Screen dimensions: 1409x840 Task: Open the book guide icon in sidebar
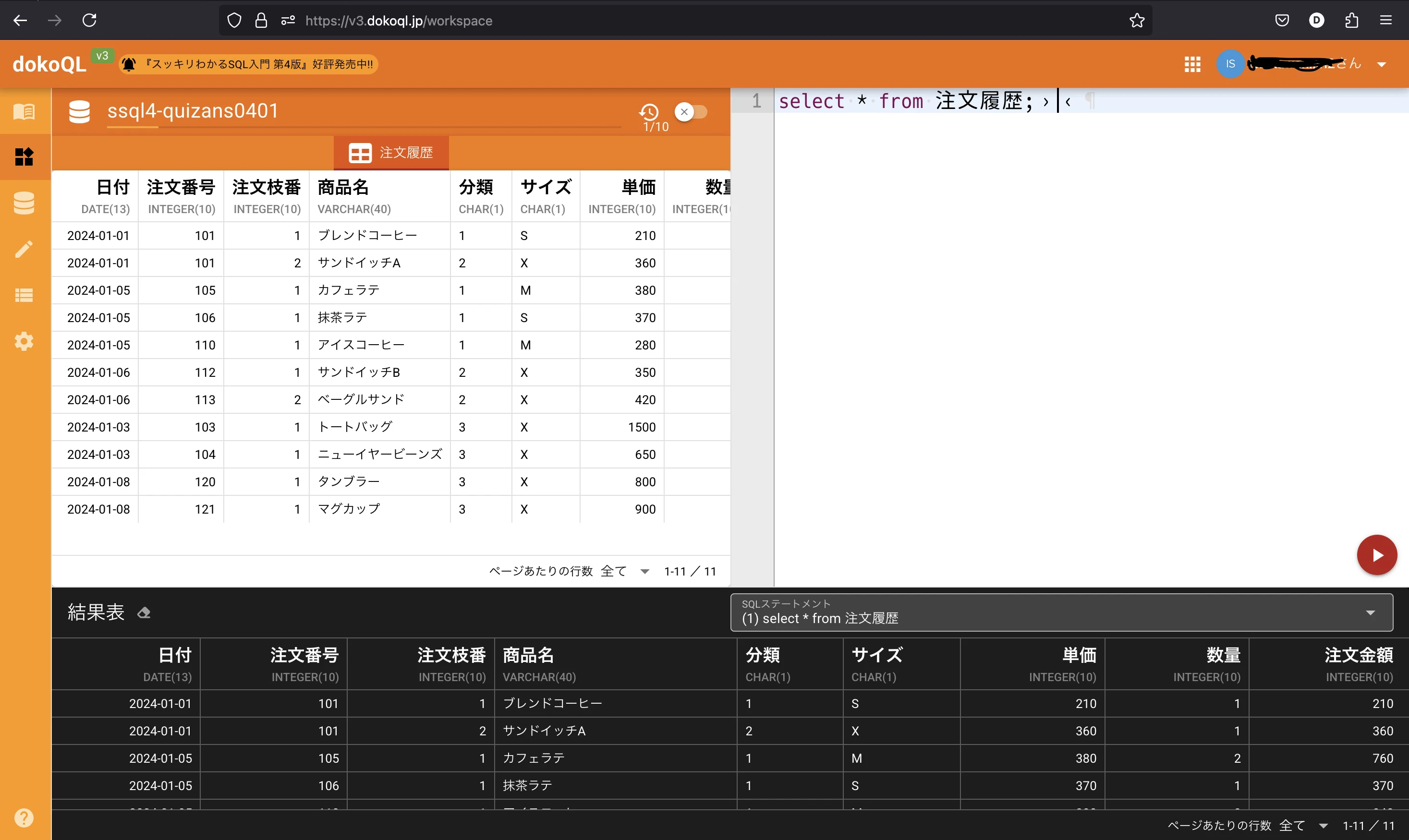[24, 111]
